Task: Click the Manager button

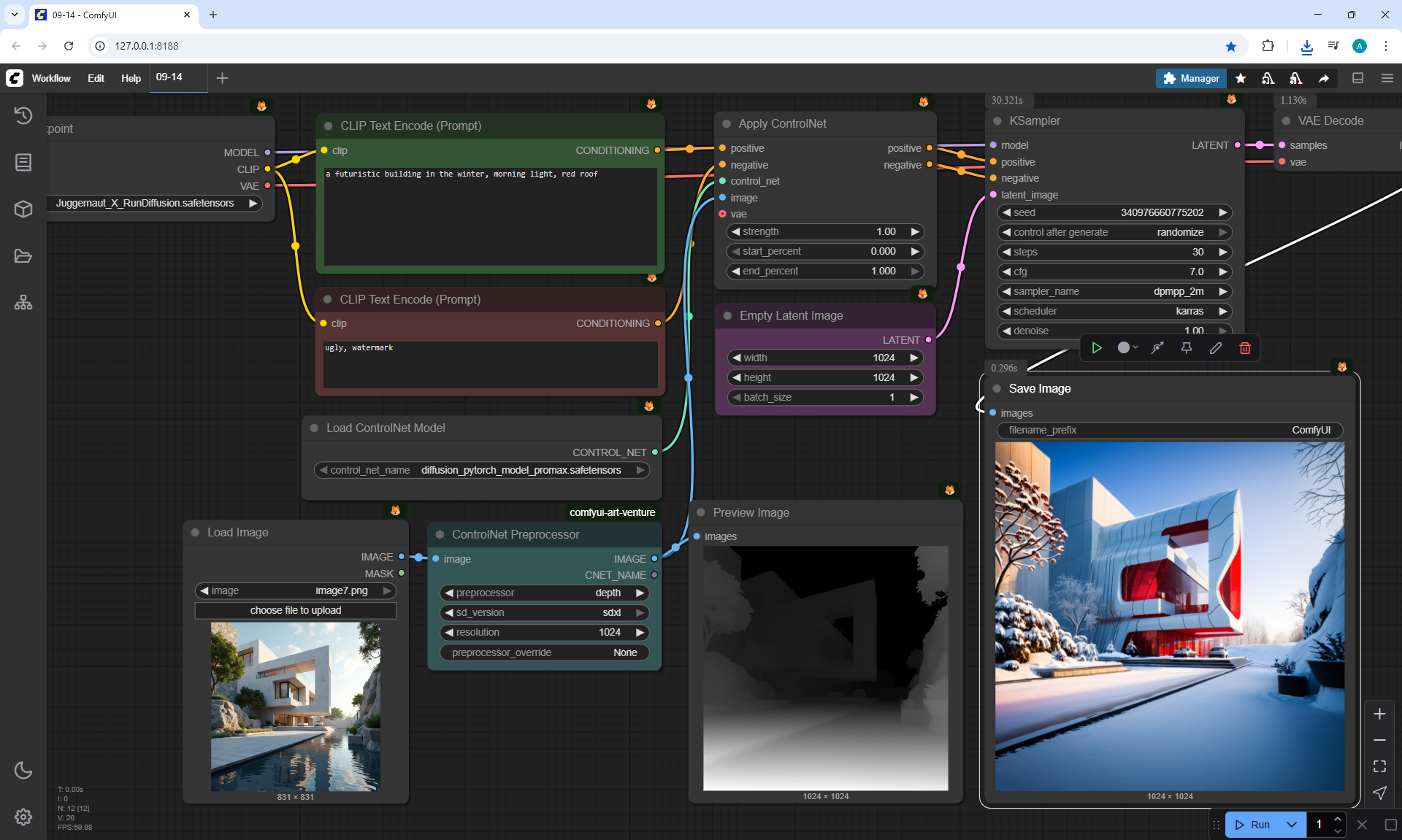Action: point(1191,78)
